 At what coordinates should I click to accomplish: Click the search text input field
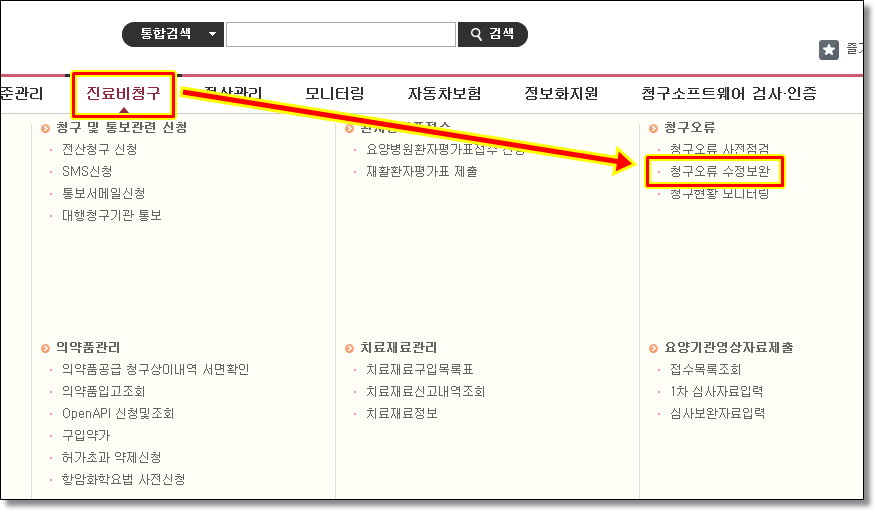tap(340, 34)
